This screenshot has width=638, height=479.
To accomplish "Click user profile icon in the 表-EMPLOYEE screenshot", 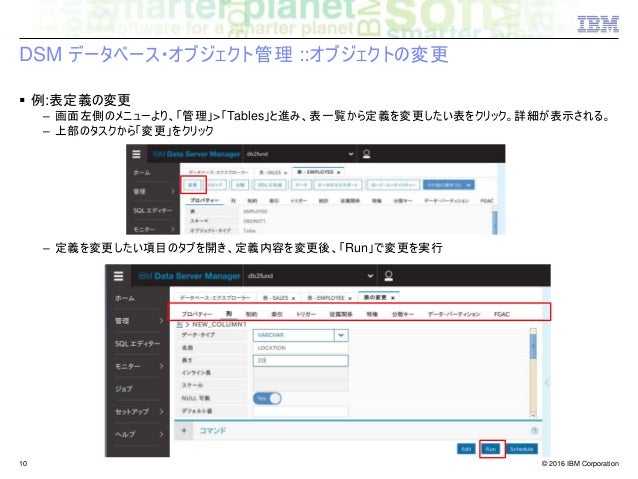I will point(366,154).
